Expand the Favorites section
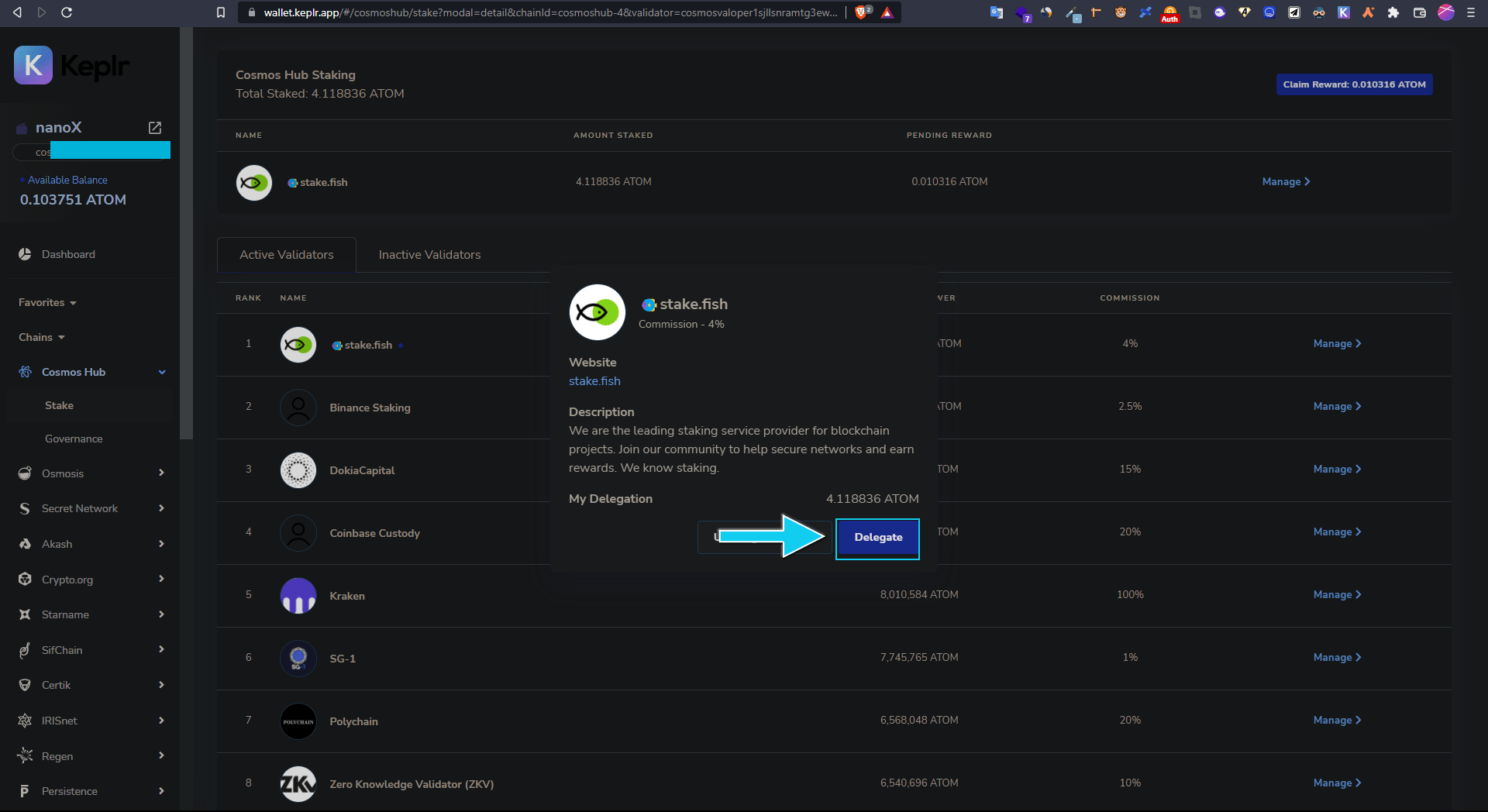 point(47,302)
